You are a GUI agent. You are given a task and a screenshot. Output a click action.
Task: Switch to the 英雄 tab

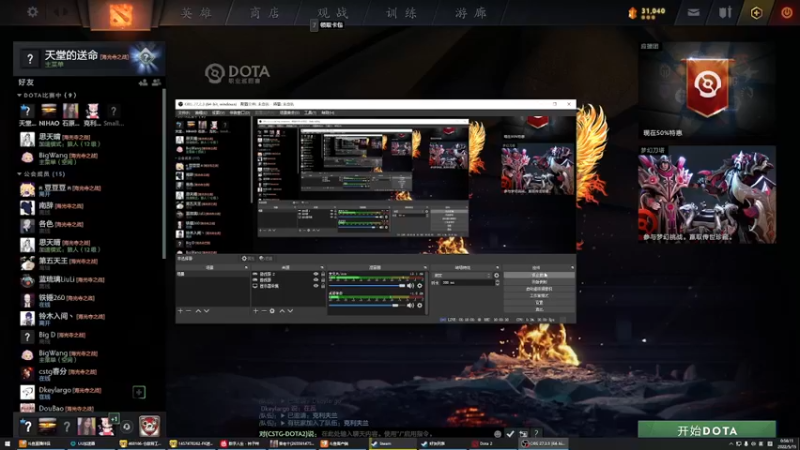tap(196, 13)
